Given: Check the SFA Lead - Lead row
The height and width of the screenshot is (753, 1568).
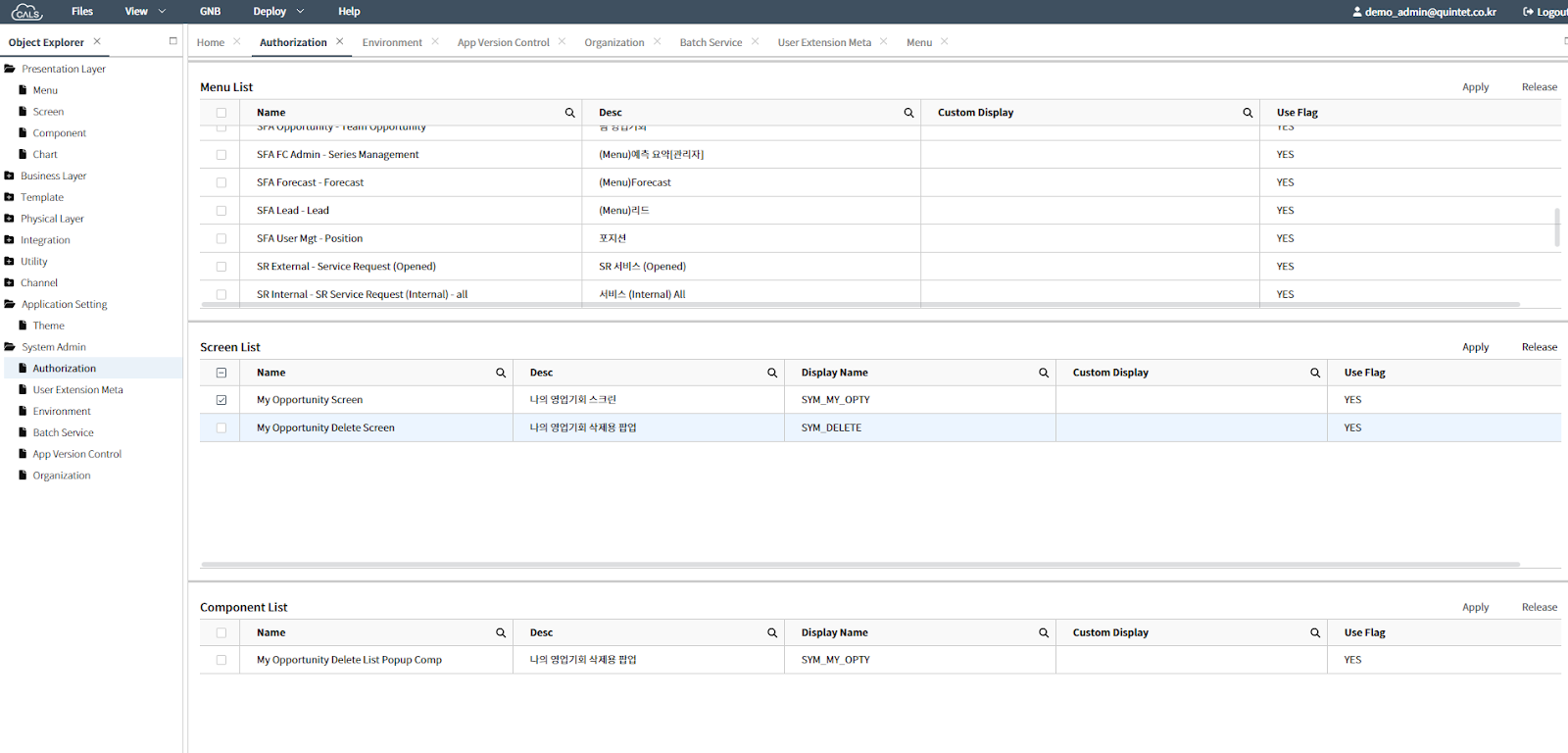Looking at the screenshot, I should coord(221,211).
